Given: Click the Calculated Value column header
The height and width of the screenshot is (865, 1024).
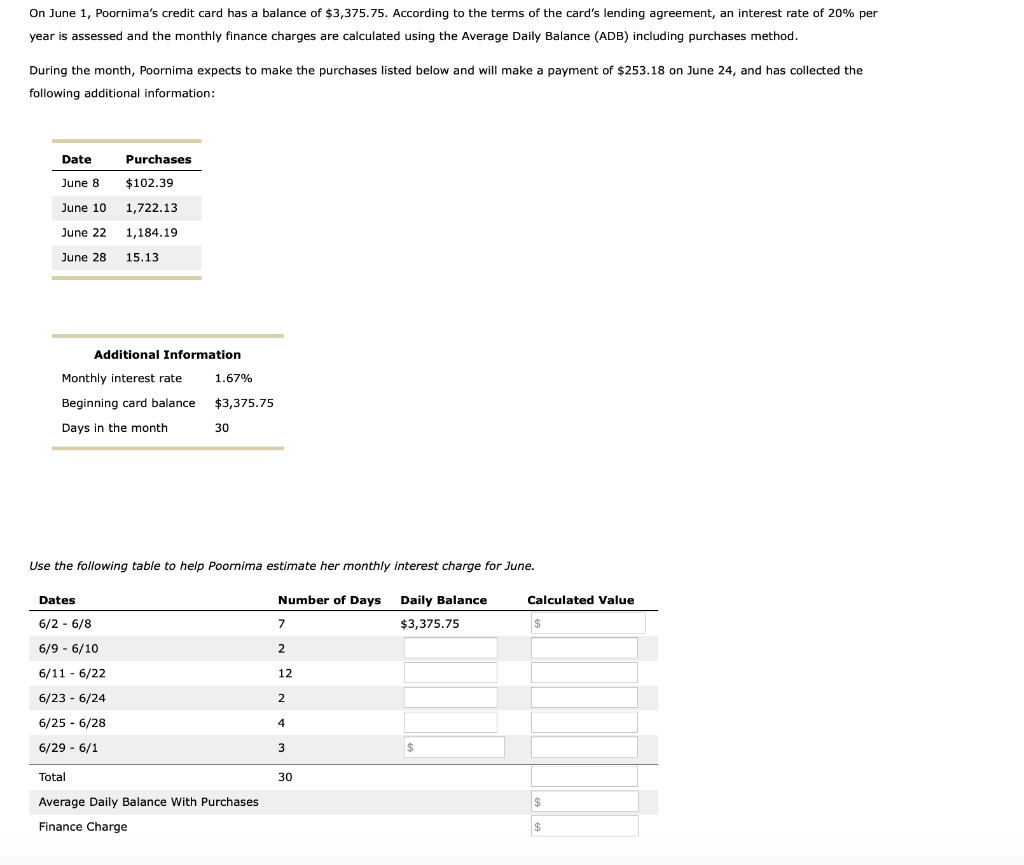Looking at the screenshot, I should point(581,600).
